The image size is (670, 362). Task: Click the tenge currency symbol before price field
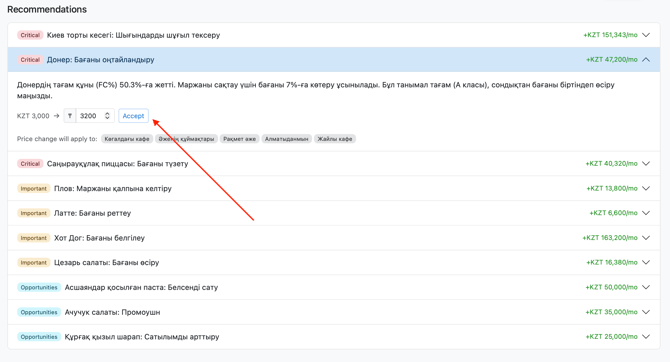[x=70, y=116]
